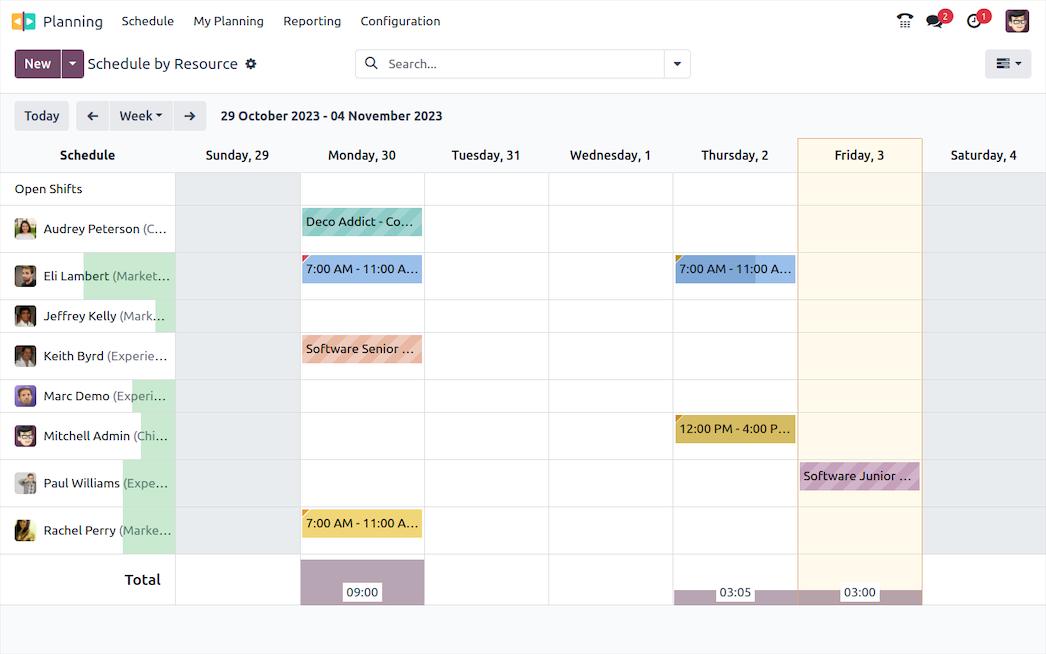Open Mitchell Admin's 12:00 PM Thursday shift

click(735, 429)
